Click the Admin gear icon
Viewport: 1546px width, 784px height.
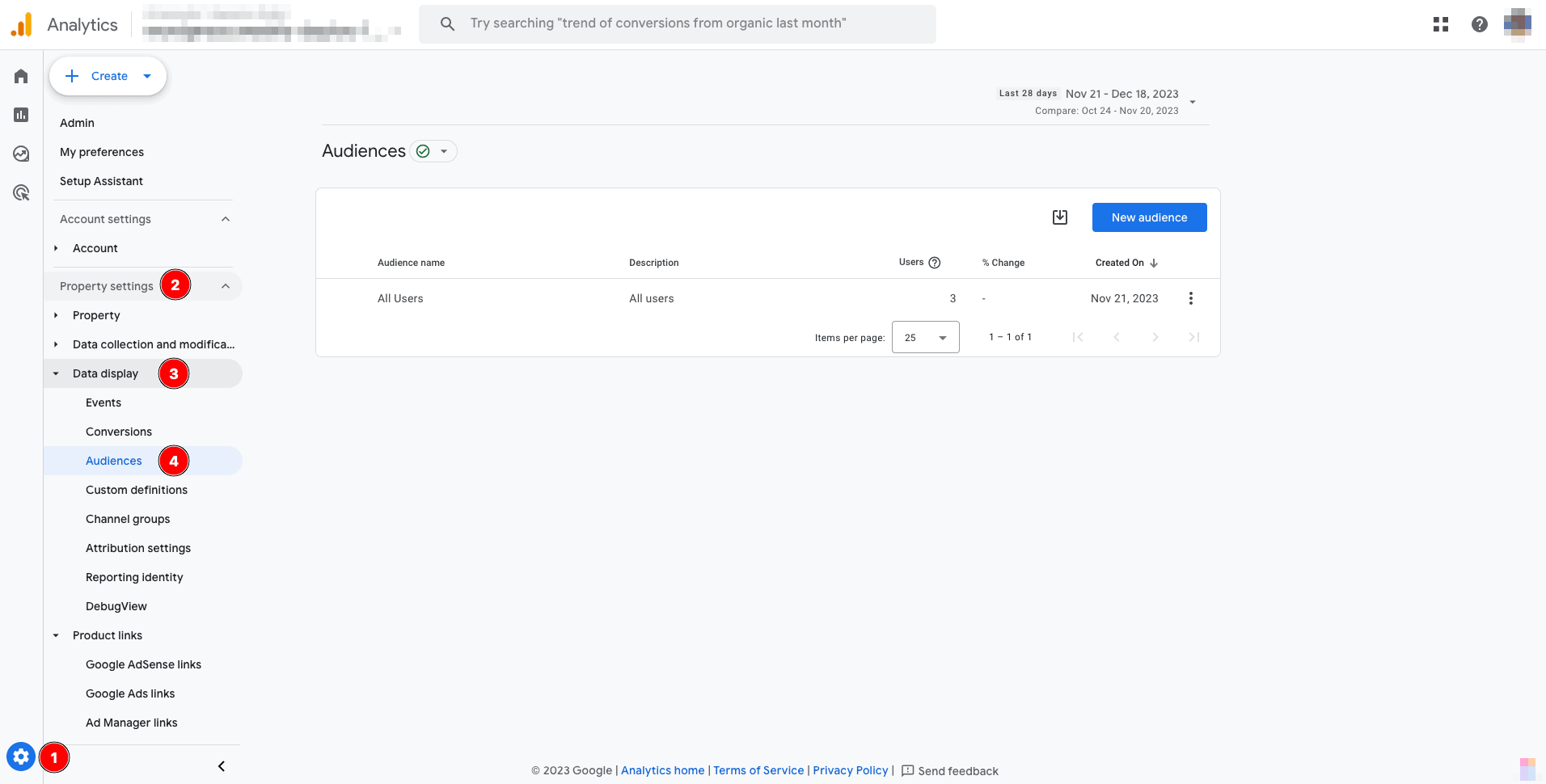(21, 757)
